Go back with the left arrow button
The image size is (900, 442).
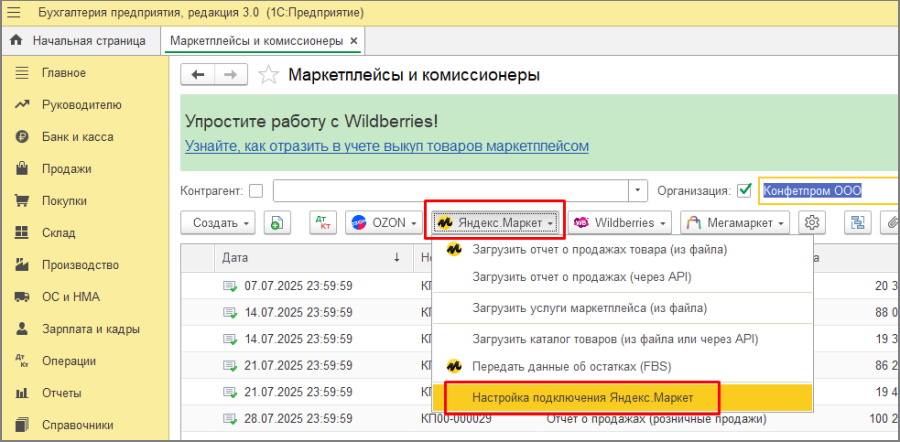(x=197, y=75)
